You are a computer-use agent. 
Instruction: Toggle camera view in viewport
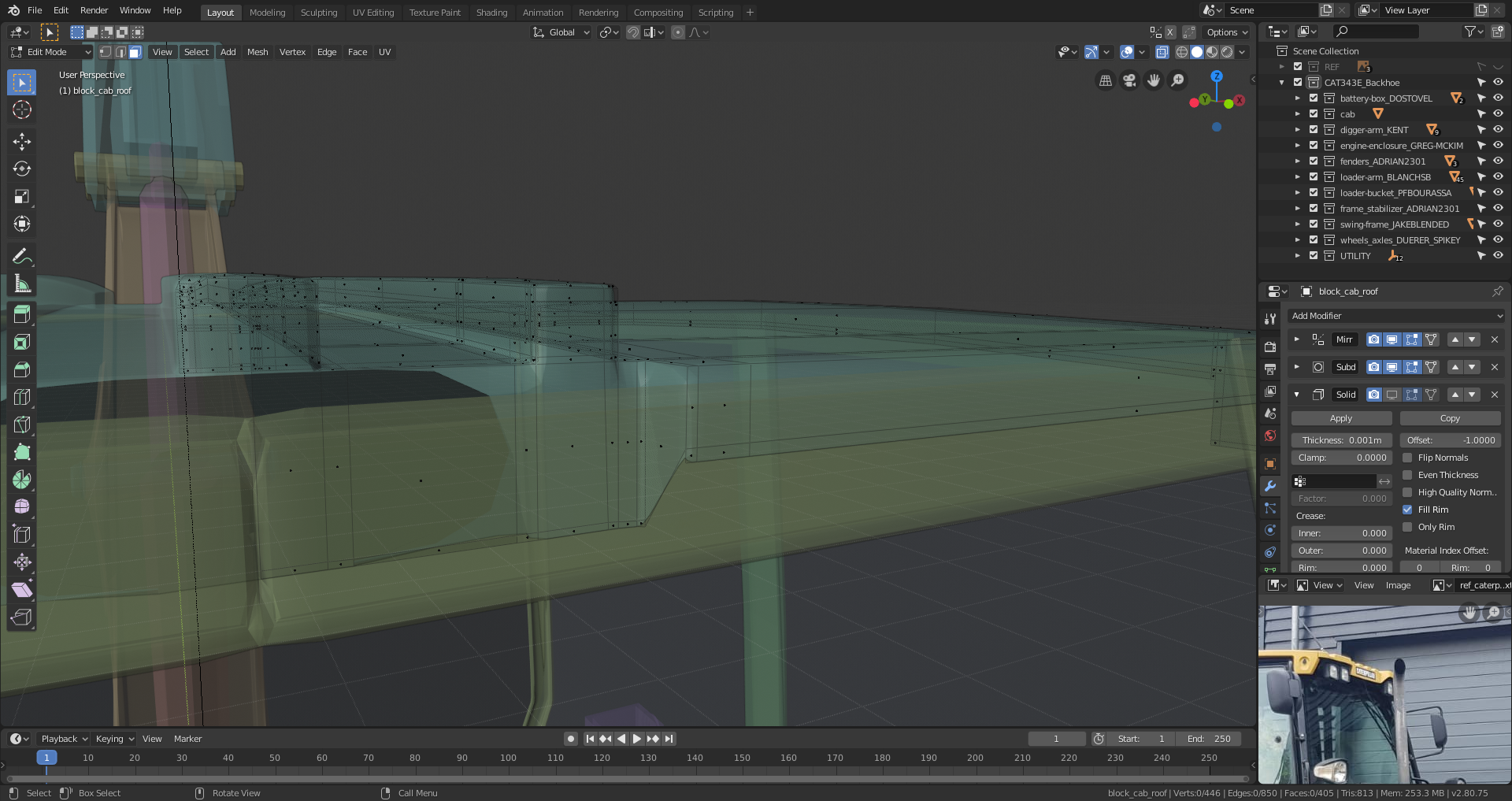coord(1129,80)
